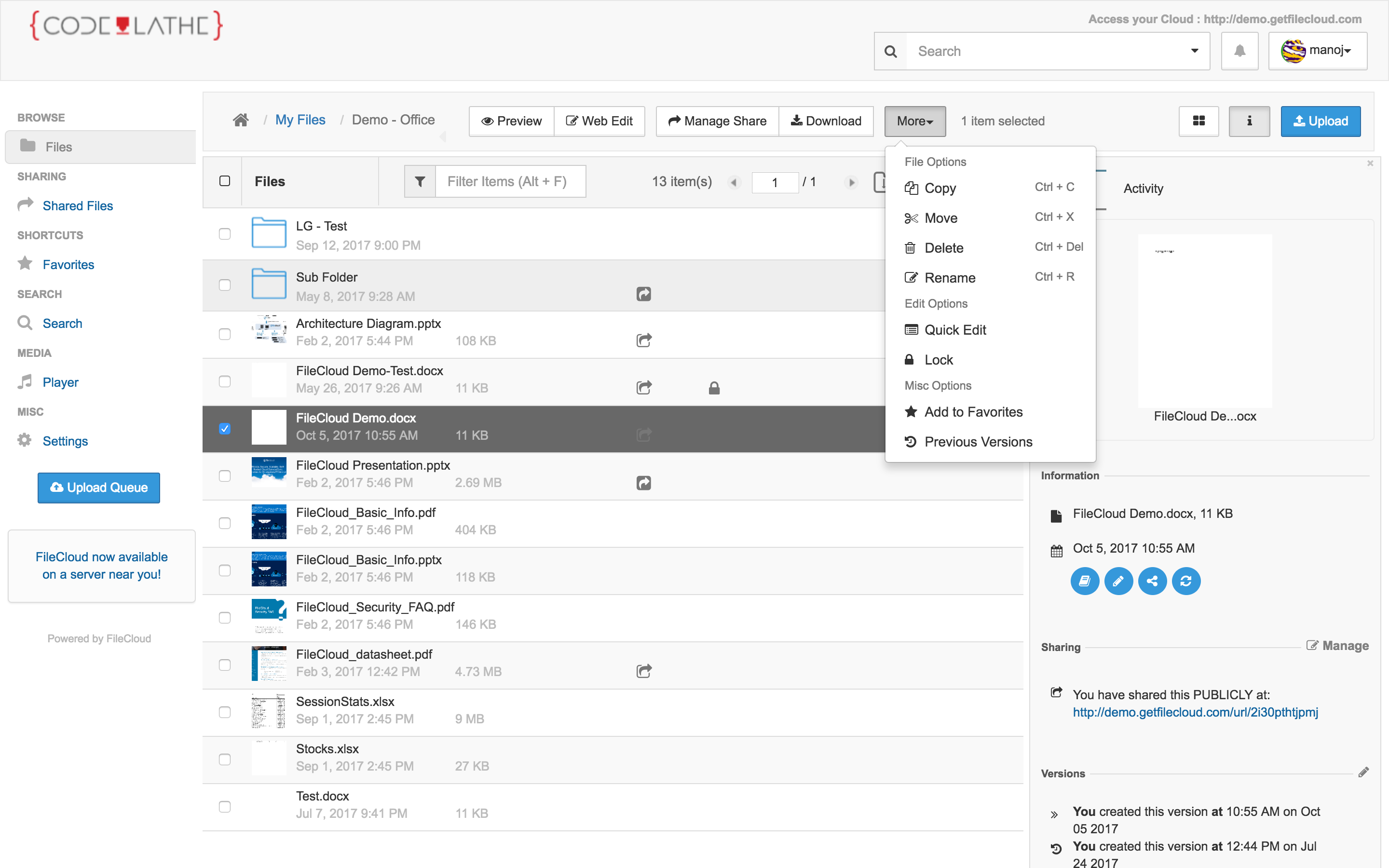This screenshot has height=868, width=1389.
Task: Uncheck the FileCloud Demo.docx checkbox
Action: click(x=225, y=428)
